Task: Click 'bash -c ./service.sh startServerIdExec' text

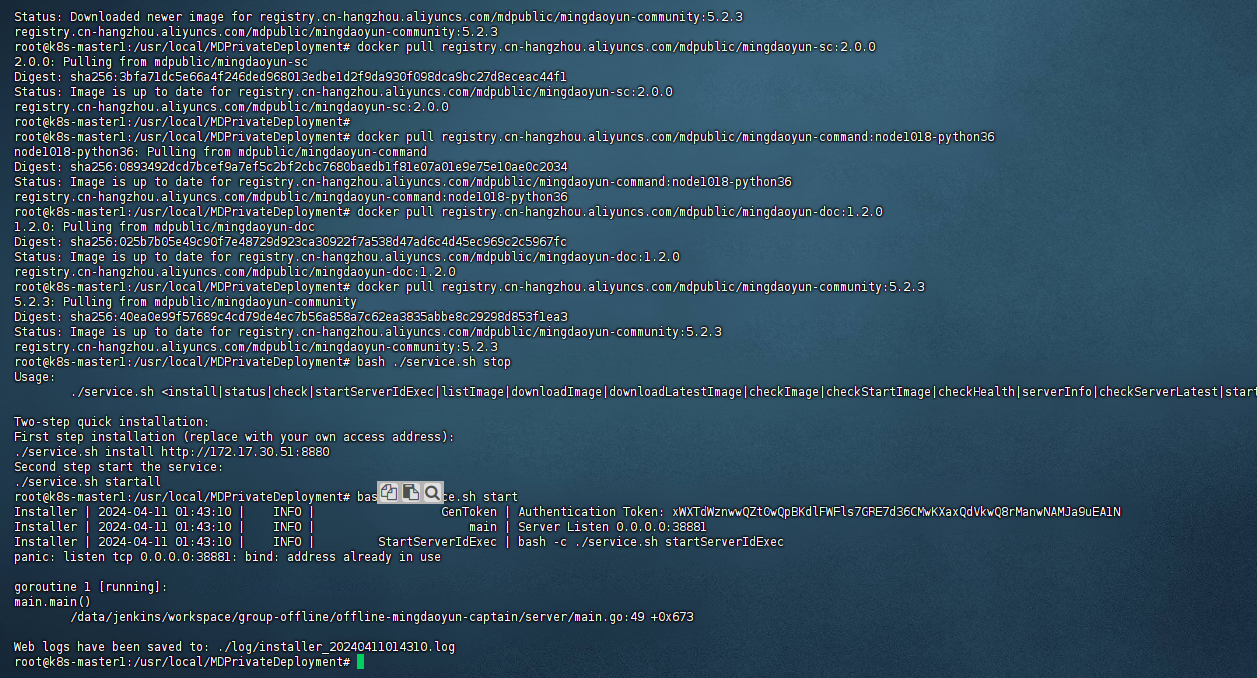Action: 651,542
